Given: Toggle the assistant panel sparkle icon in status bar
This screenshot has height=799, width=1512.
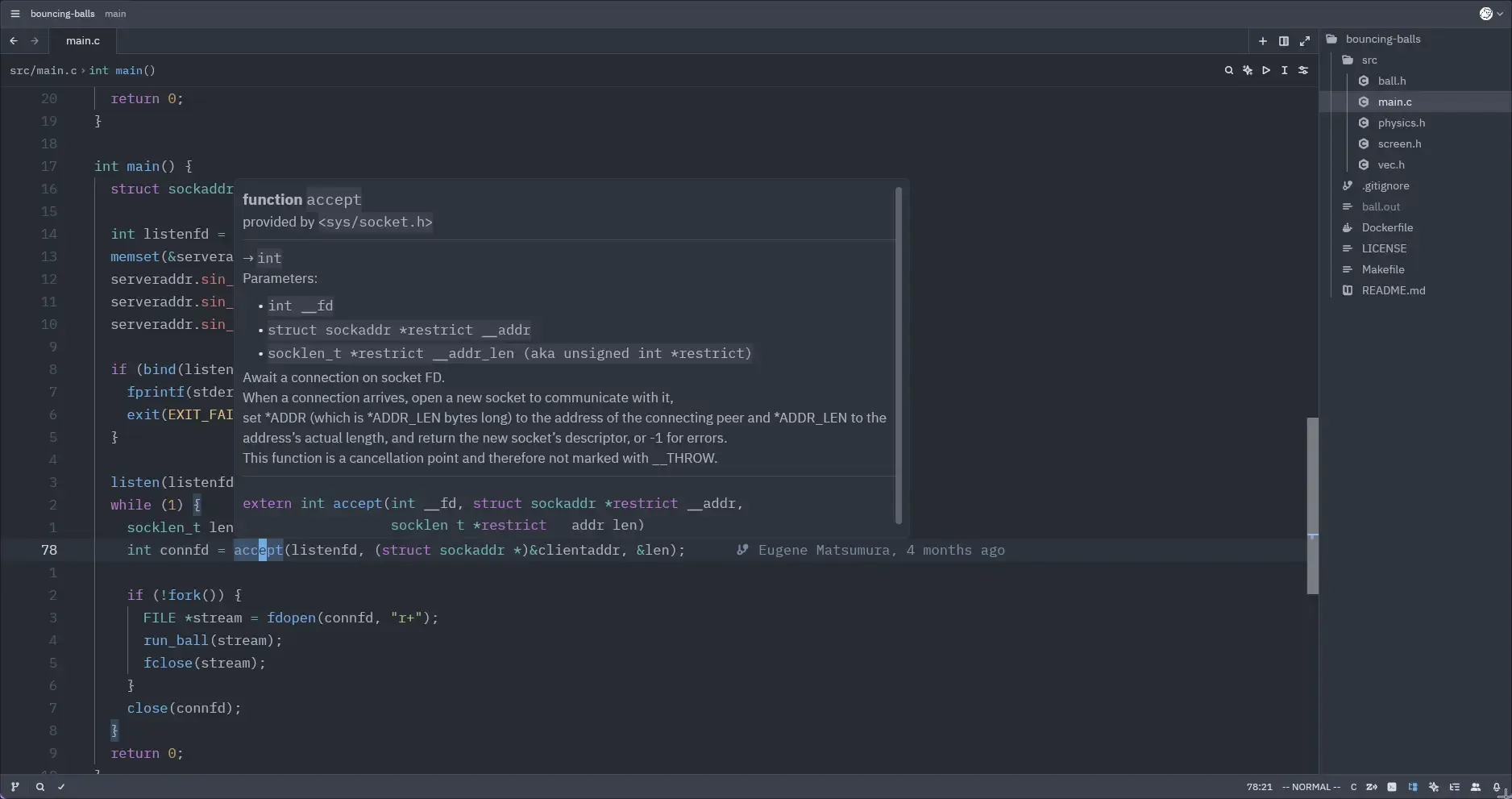Looking at the screenshot, I should click(1434, 787).
